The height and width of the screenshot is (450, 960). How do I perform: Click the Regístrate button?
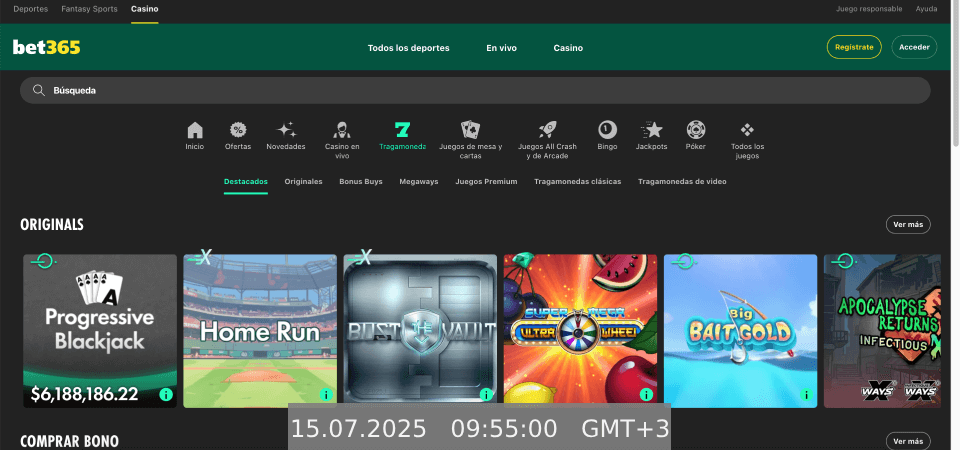click(854, 47)
